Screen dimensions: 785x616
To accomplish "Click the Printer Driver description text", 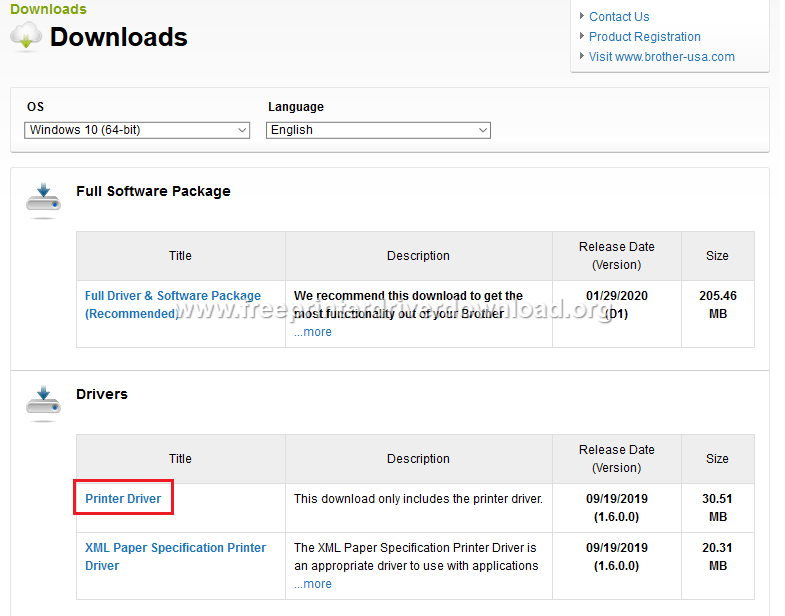I will (x=418, y=498).
